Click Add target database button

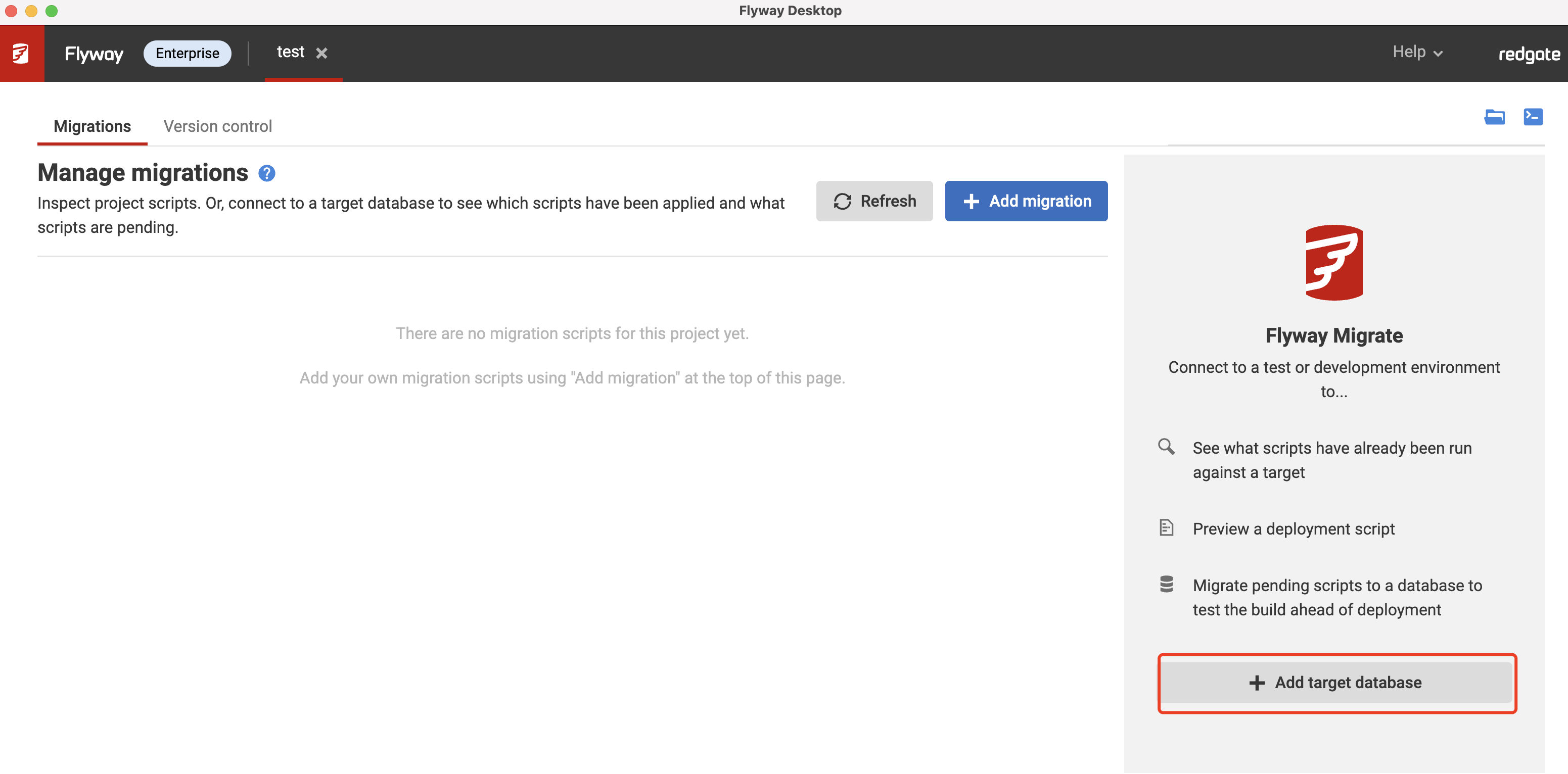(1336, 683)
